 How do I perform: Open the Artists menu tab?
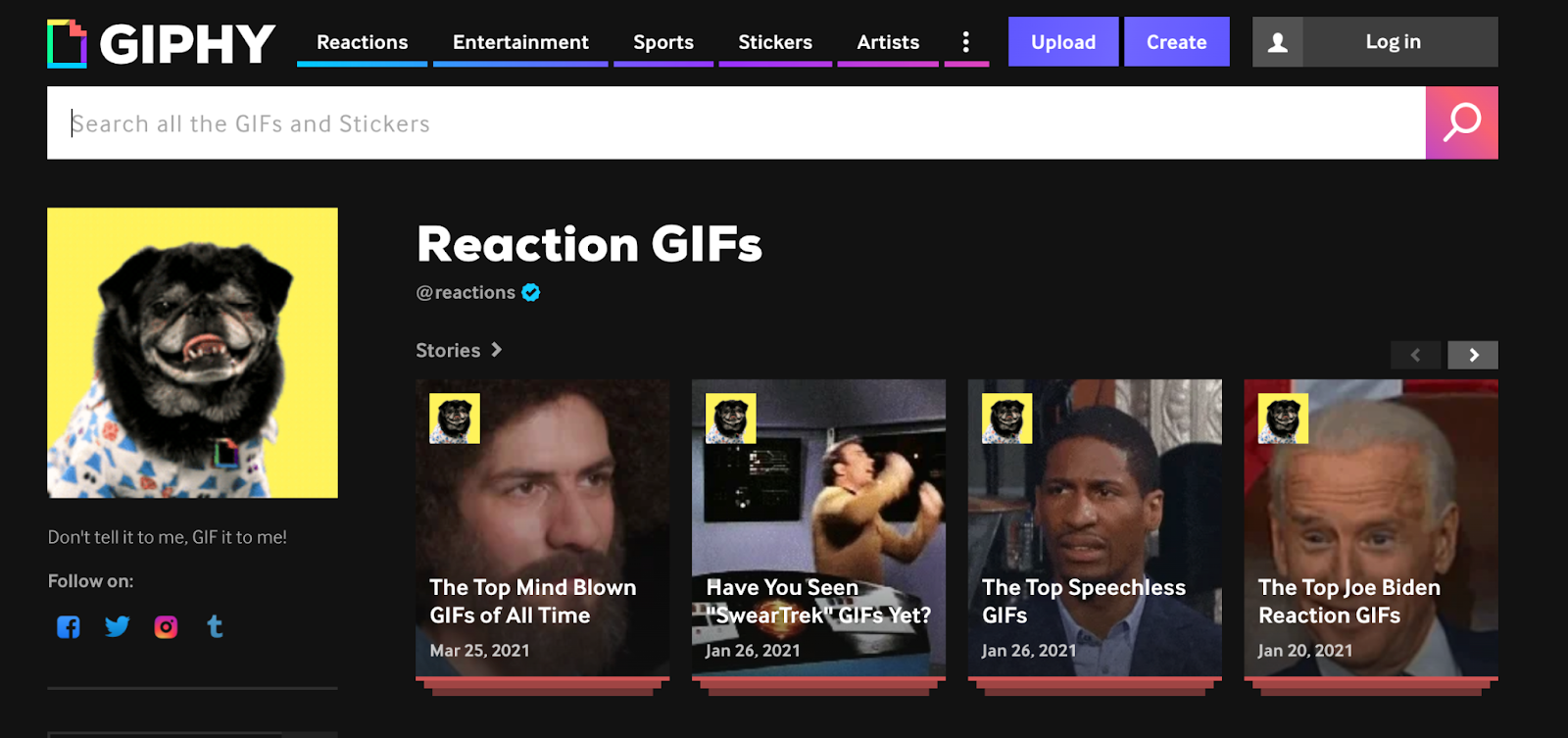(x=888, y=42)
